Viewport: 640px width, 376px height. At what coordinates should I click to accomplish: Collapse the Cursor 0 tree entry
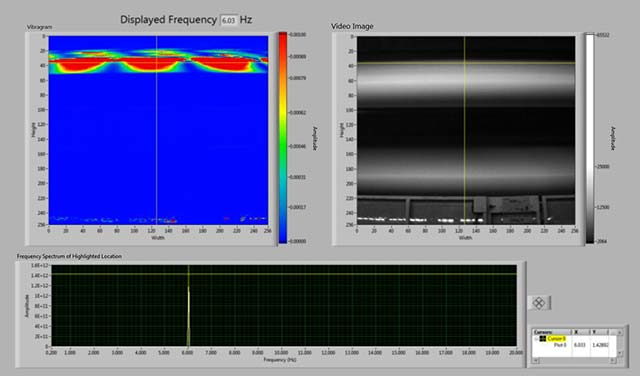point(536,339)
